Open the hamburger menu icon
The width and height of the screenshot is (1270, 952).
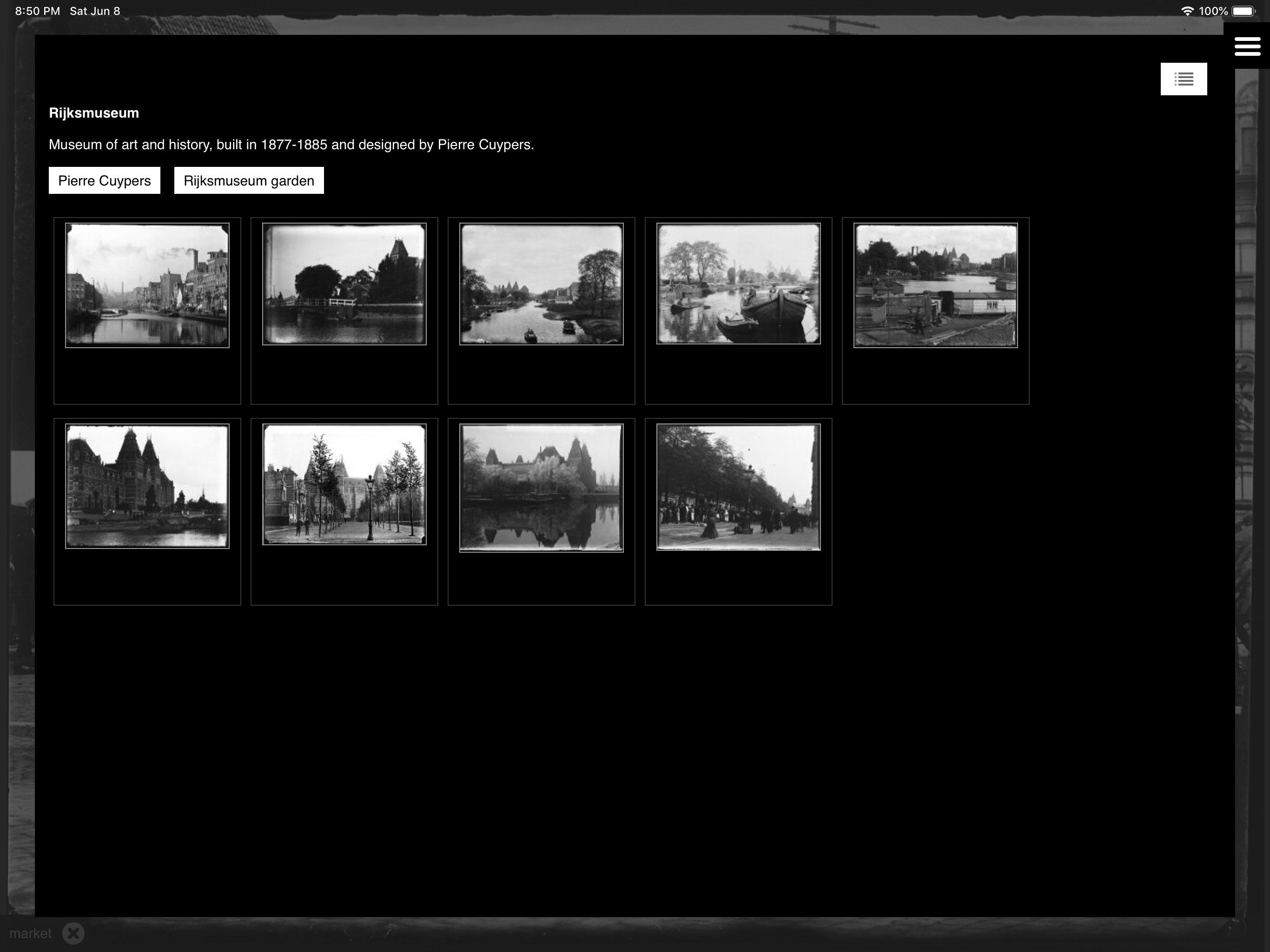coord(1247,46)
